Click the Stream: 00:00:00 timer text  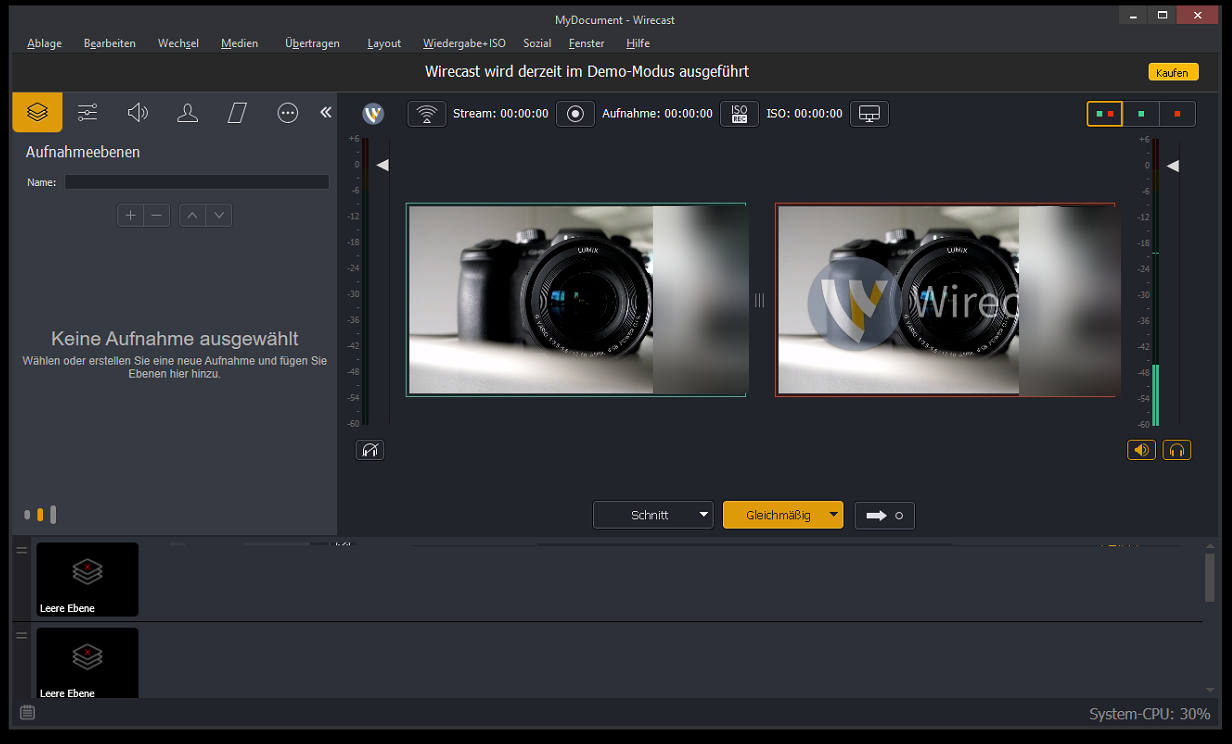500,114
